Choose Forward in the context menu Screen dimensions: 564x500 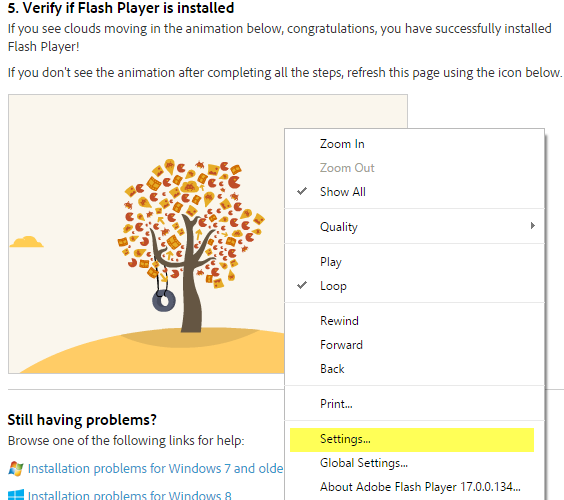(x=414, y=345)
